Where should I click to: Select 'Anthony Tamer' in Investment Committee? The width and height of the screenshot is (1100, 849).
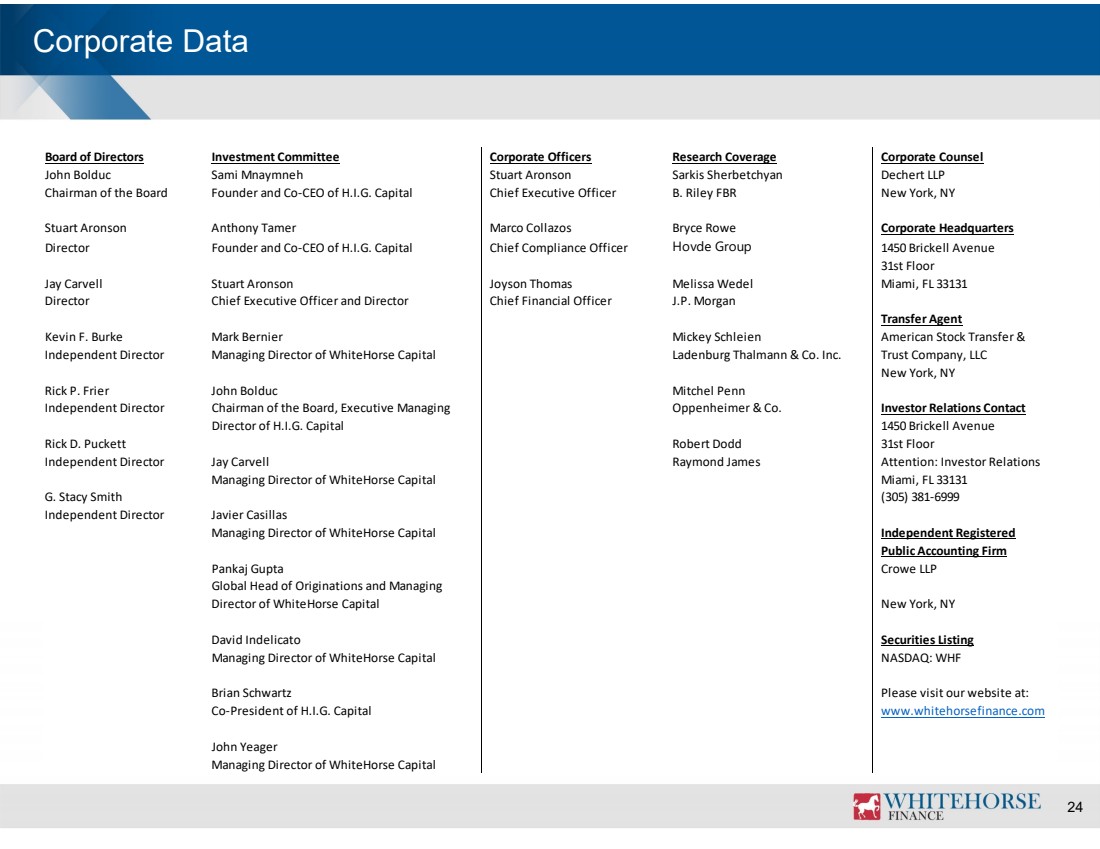[x=253, y=228]
